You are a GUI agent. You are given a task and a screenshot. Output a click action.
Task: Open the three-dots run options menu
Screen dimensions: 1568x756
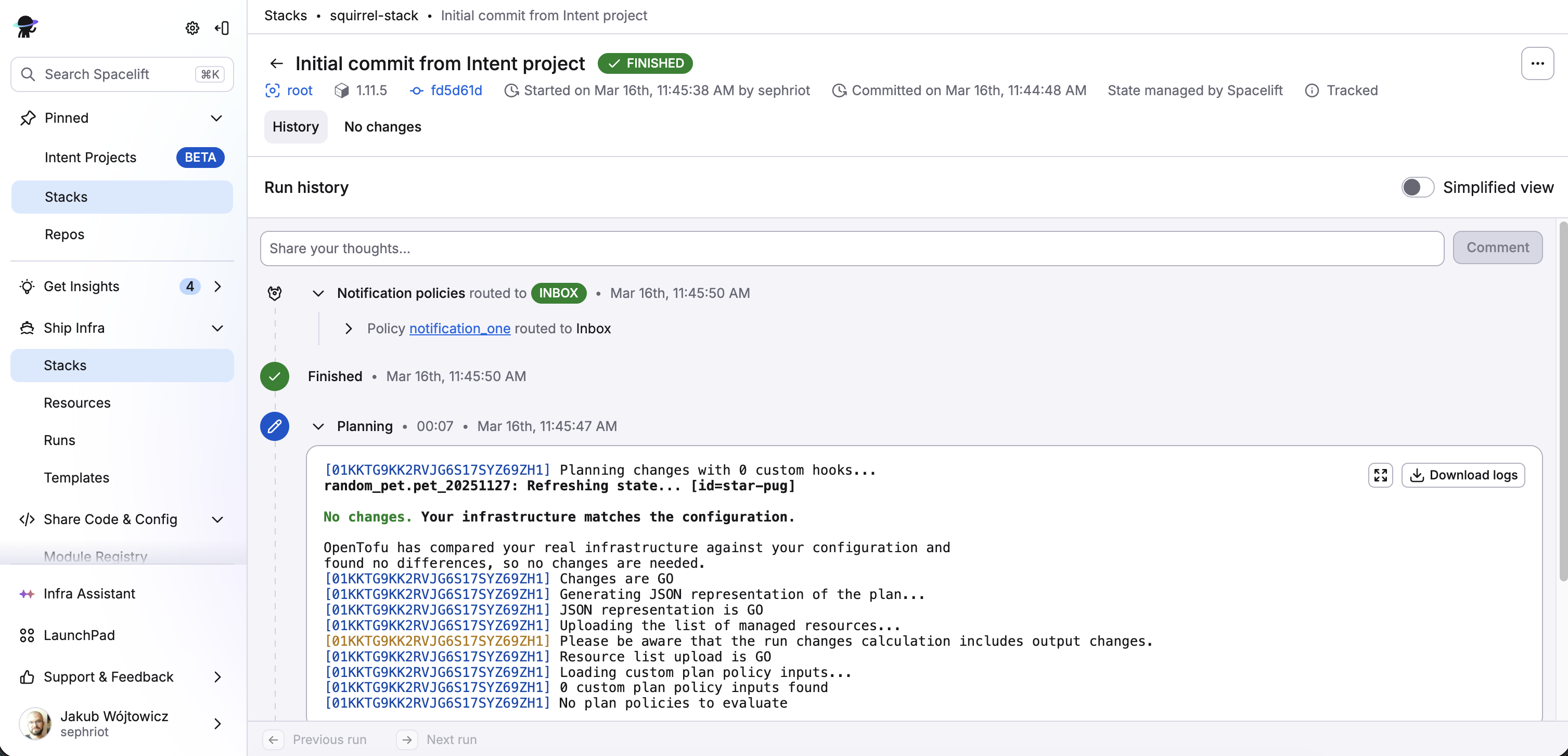point(1536,63)
